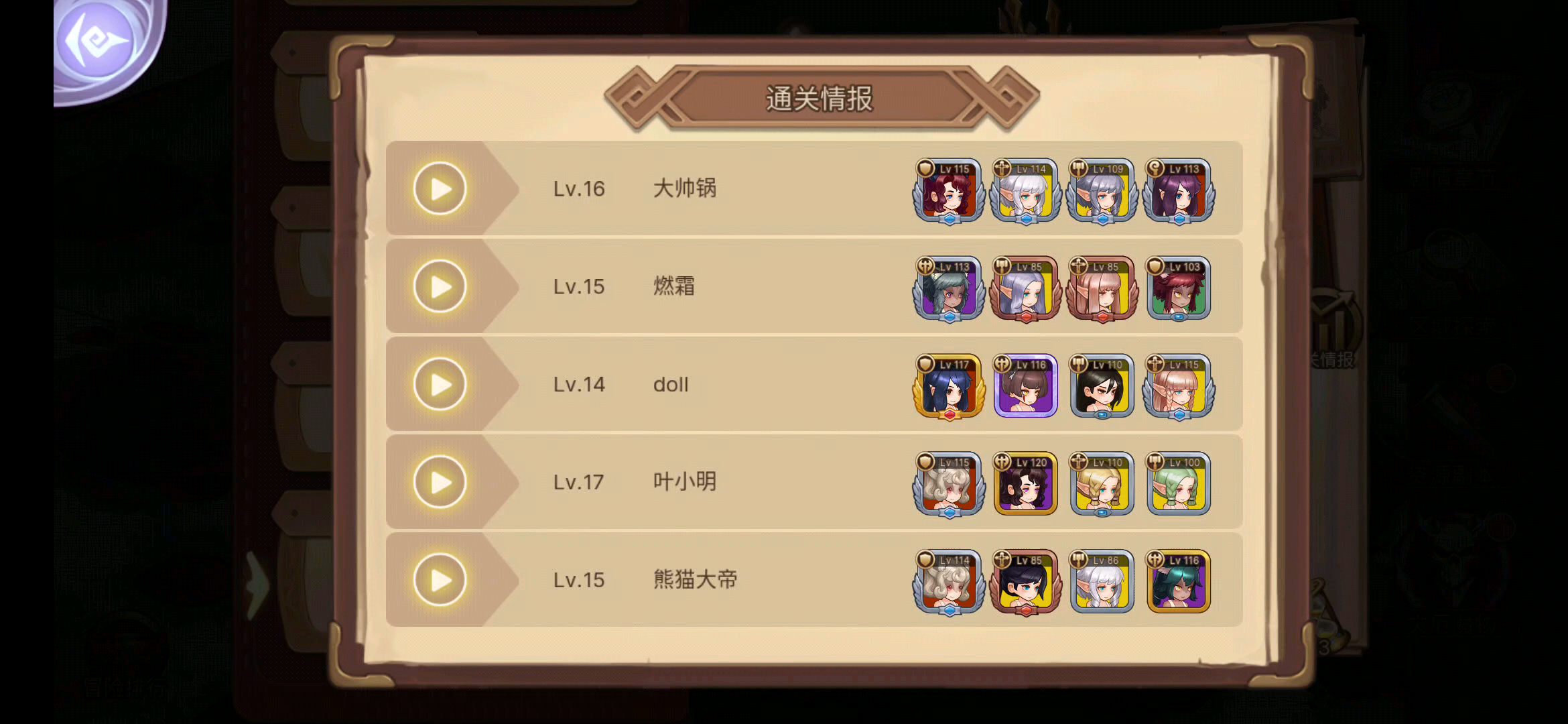1568x724 pixels.
Task: Select the Lv 115 red-haired hero in 大帅锅's team
Action: (x=949, y=191)
